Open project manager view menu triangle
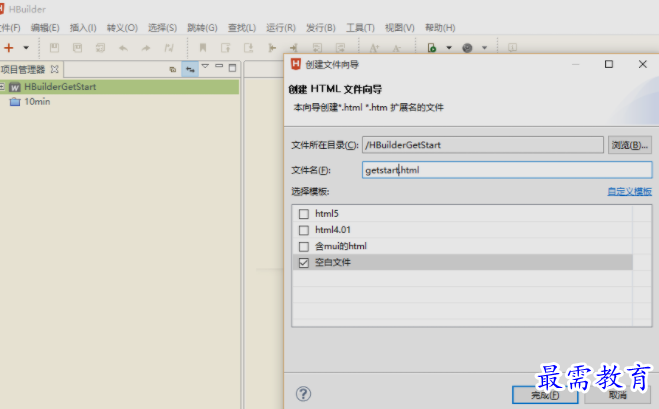The image size is (659, 409). click(205, 66)
